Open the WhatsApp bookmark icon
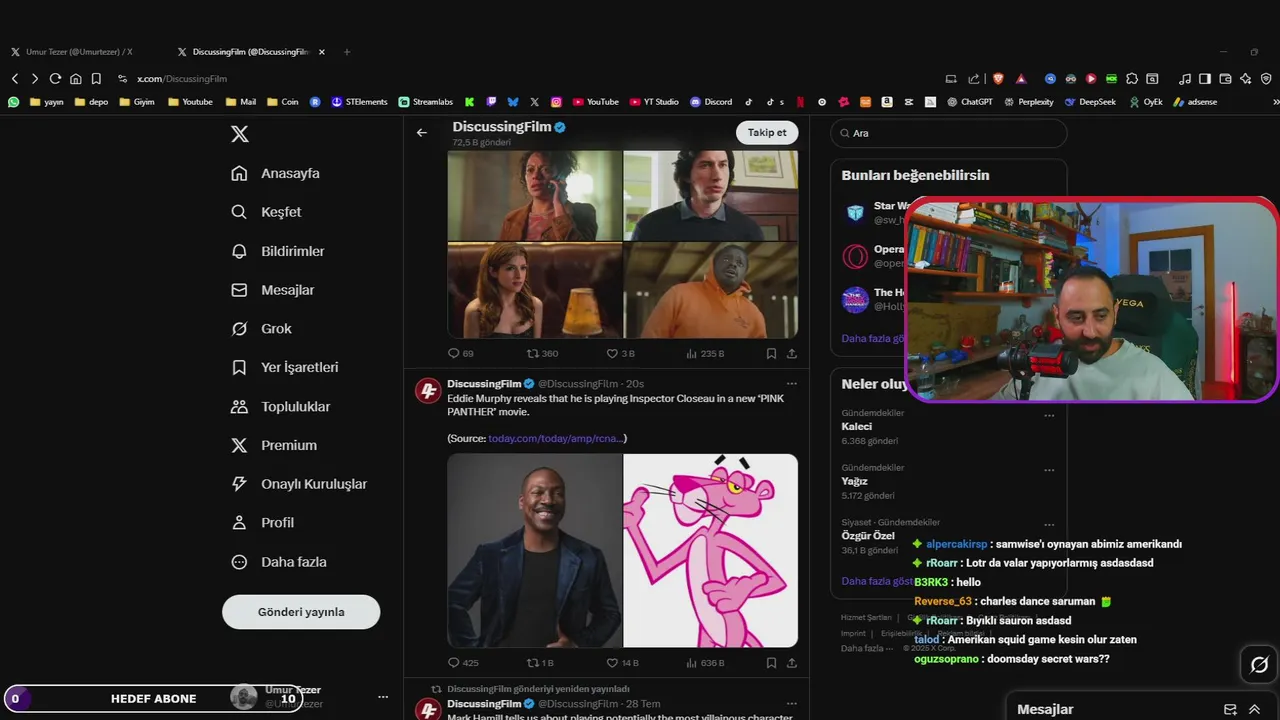1280x720 pixels. pos(13,102)
